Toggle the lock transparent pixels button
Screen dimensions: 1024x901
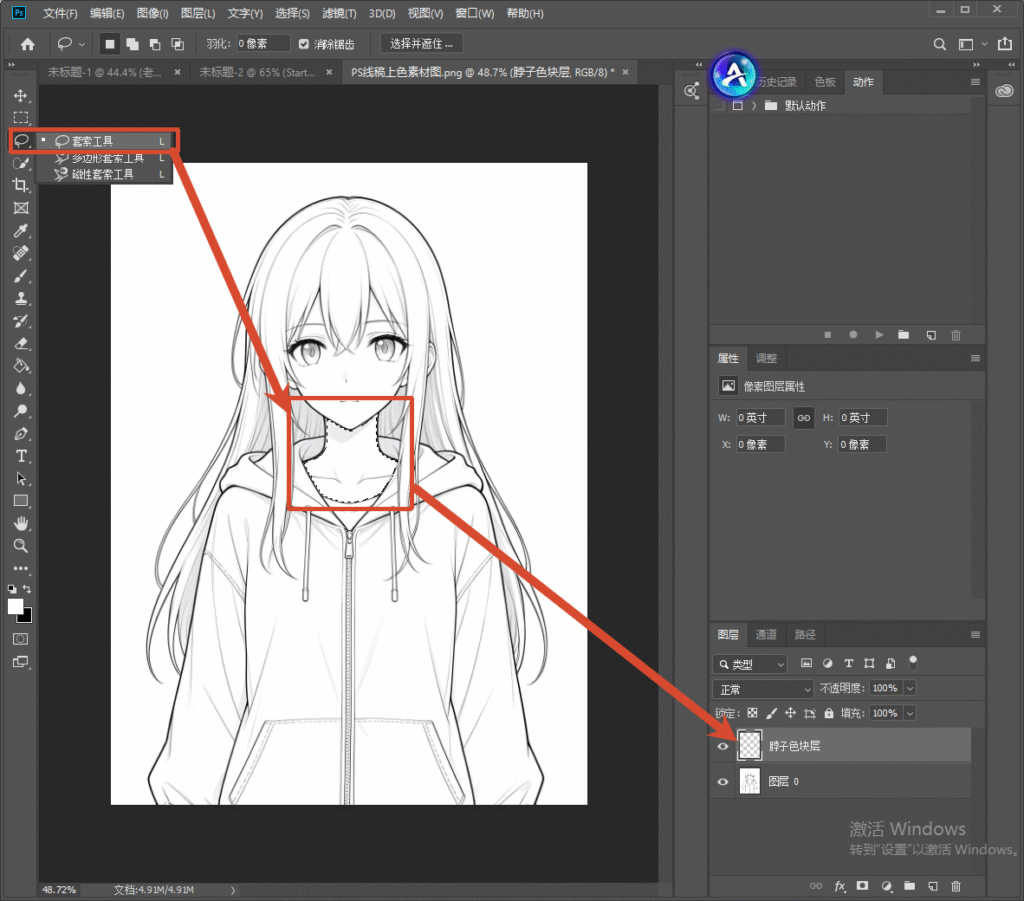tap(752, 713)
